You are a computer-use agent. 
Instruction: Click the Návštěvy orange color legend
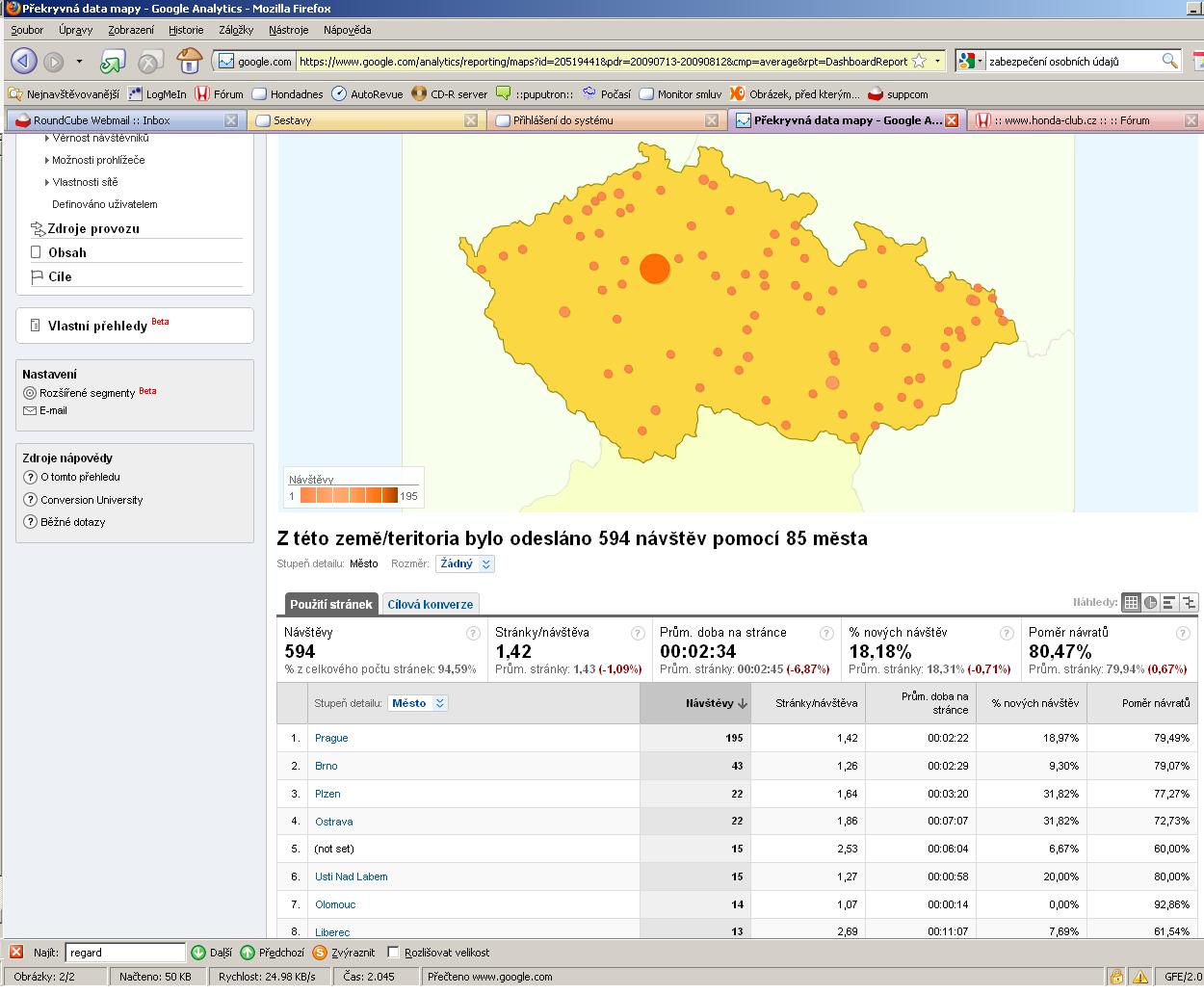pyautogui.click(x=348, y=496)
